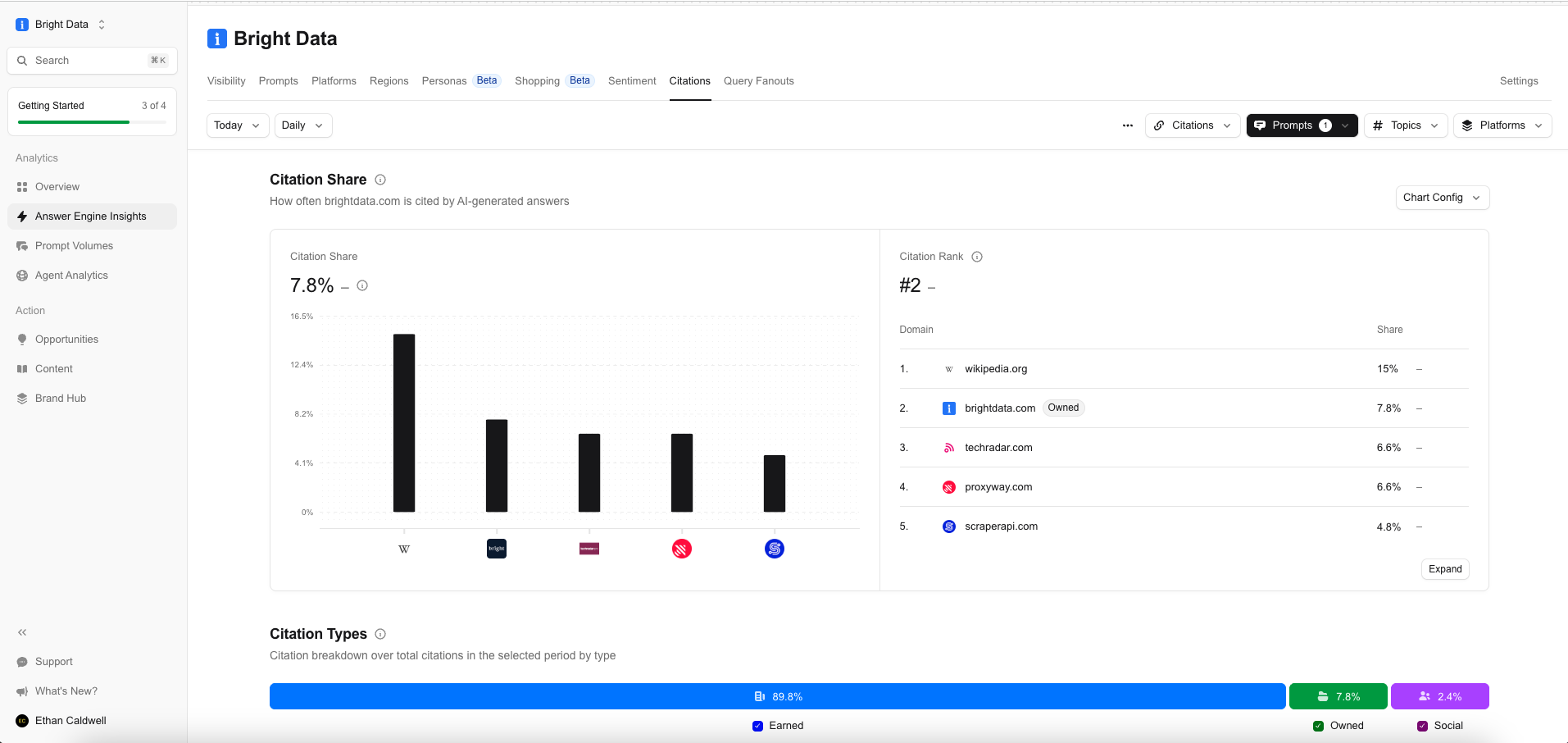The width and height of the screenshot is (1568, 743).
Task: Toggle the Social checkbox
Action: [x=1422, y=726]
